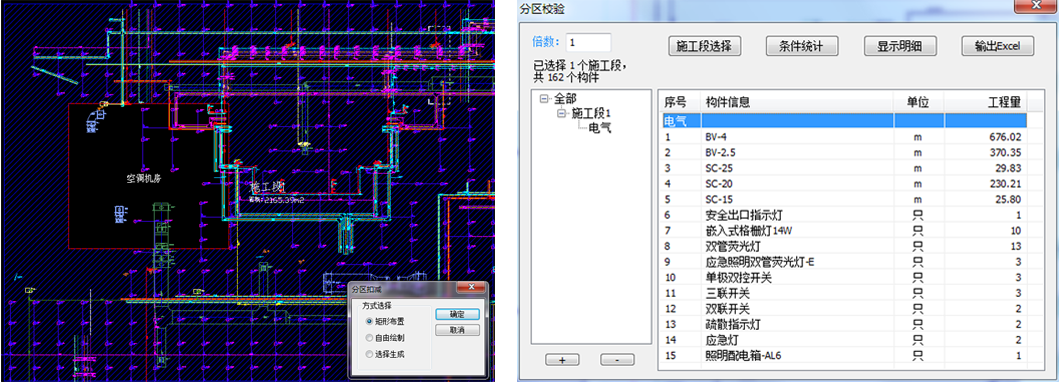Image resolution: width=1059 pixels, height=382 pixels.
Task: Click the 倍数 input field
Action: pos(588,43)
